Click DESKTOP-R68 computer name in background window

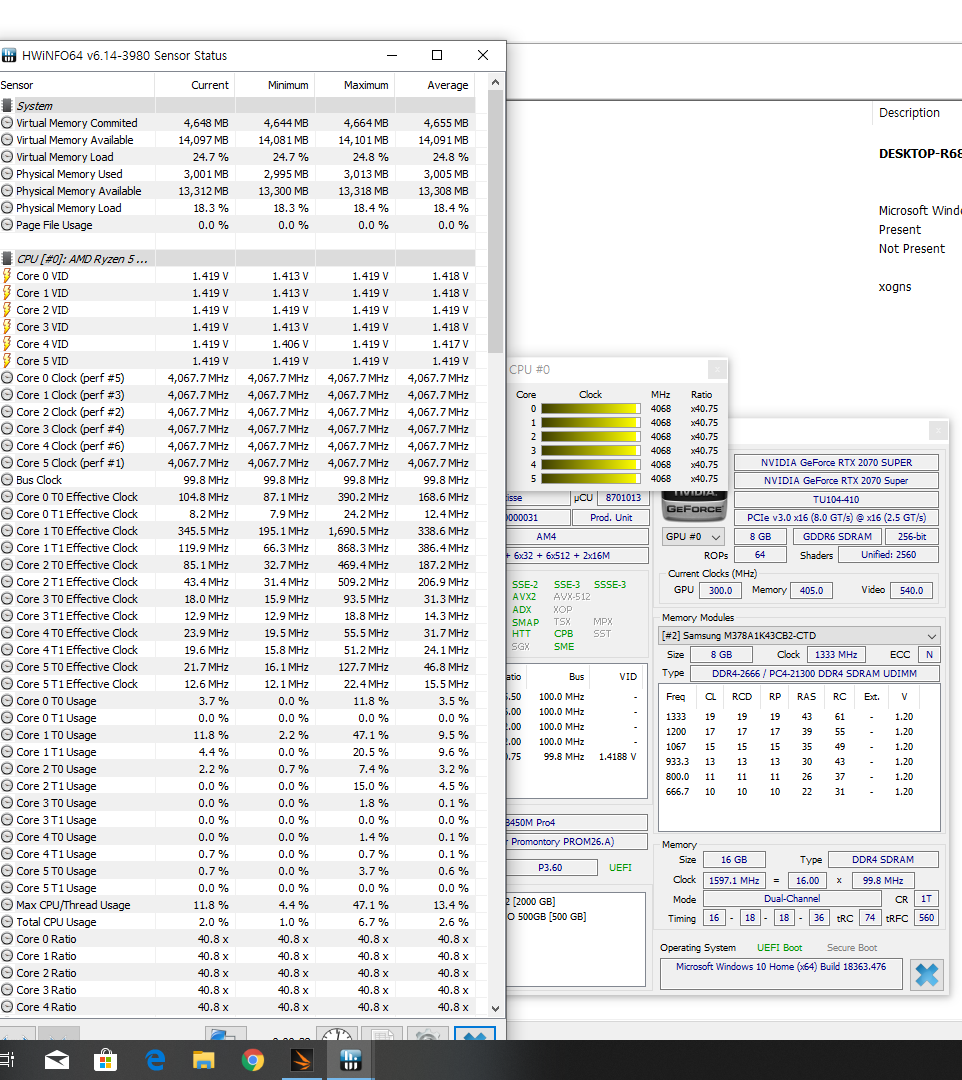(920, 154)
